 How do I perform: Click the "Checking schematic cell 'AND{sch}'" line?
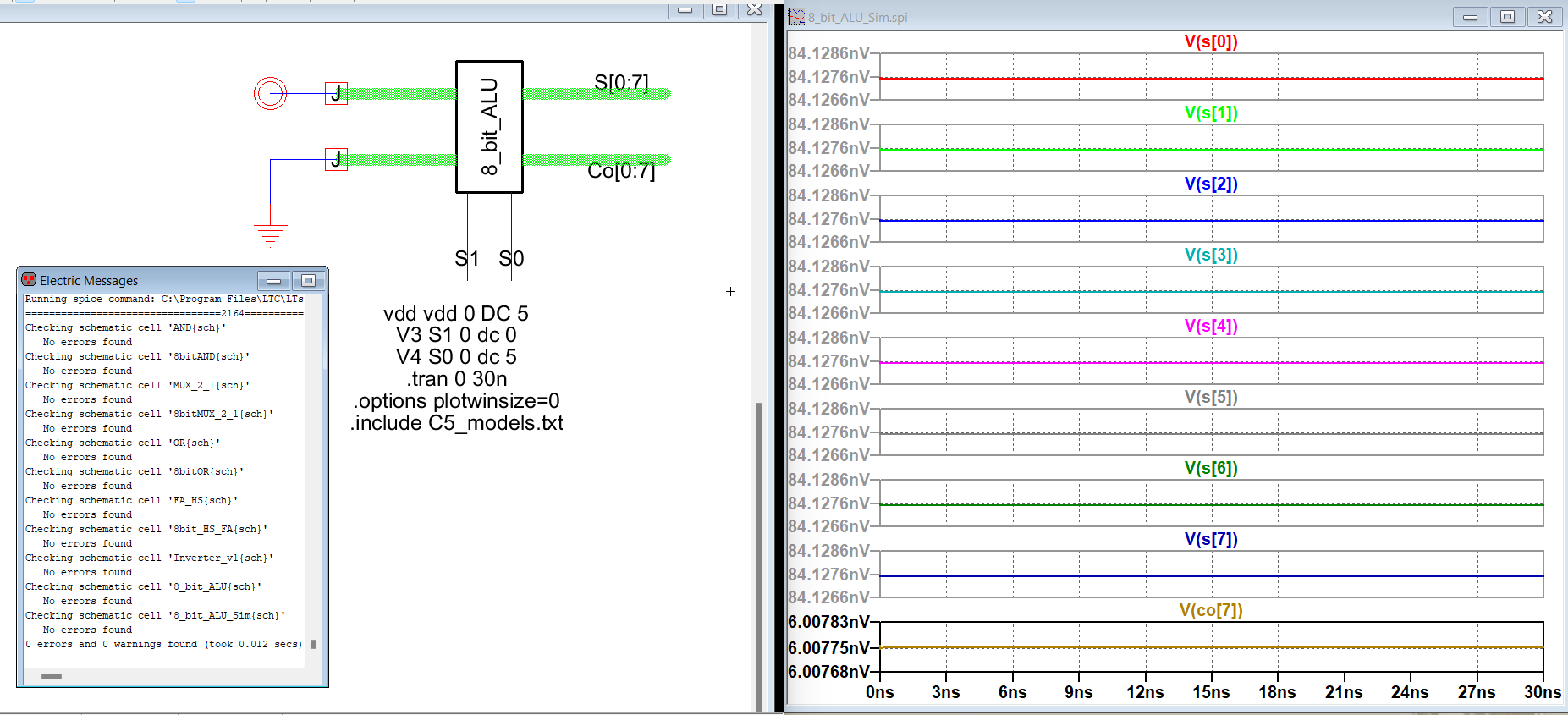coord(126,327)
